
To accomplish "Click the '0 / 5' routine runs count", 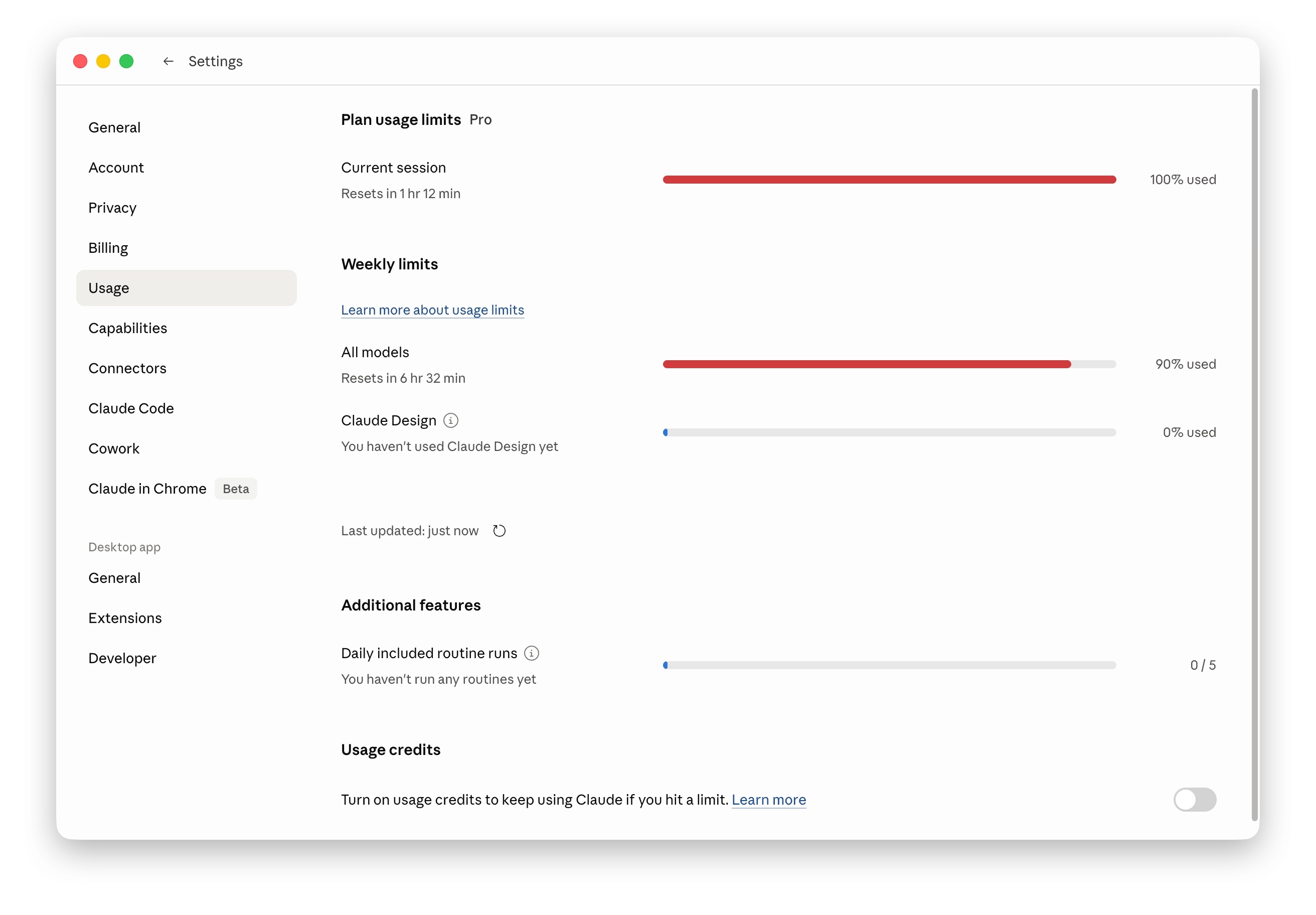I will 1203,666.
